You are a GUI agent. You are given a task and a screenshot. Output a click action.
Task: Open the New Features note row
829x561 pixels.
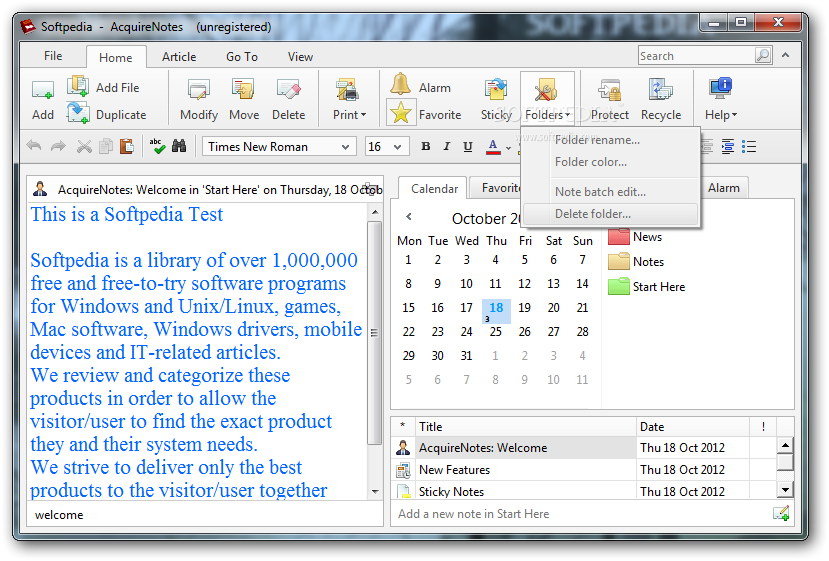[584, 470]
